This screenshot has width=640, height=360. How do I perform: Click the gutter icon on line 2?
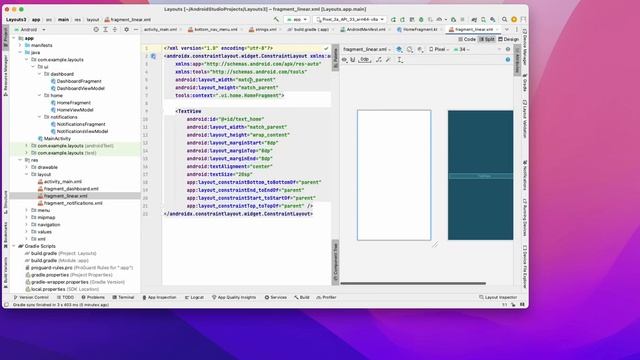point(153,56)
